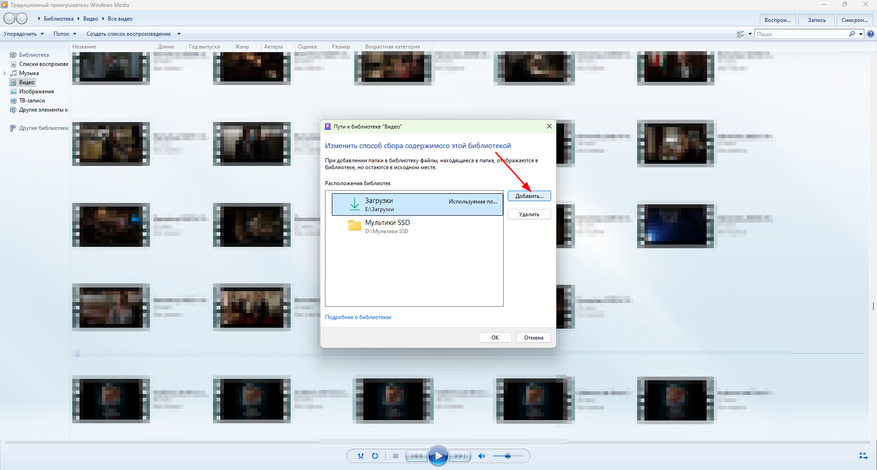
Task: Sort by the Жанр column header
Action: [242, 47]
